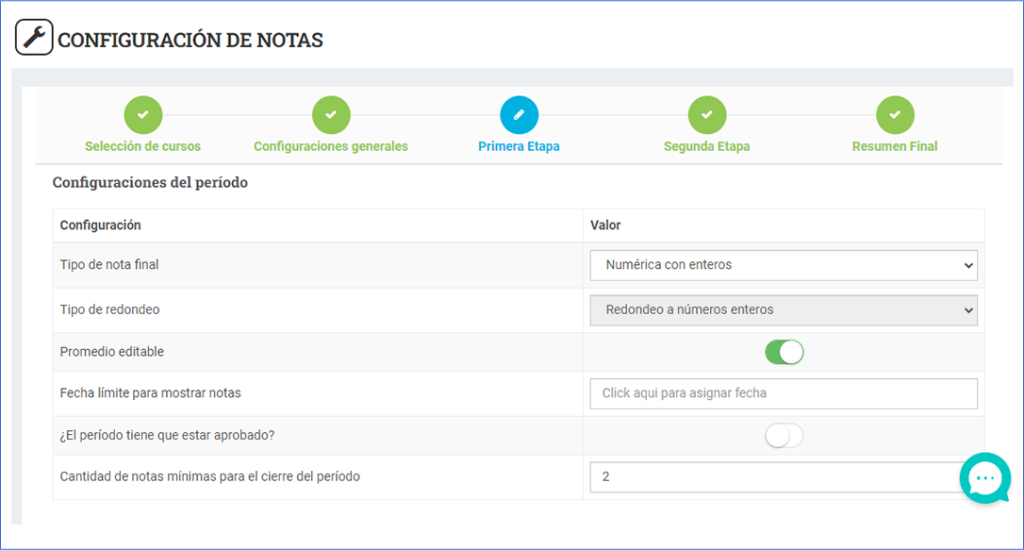The image size is (1024, 550).
Task: Click the Configuración column header
Action: (x=100, y=225)
